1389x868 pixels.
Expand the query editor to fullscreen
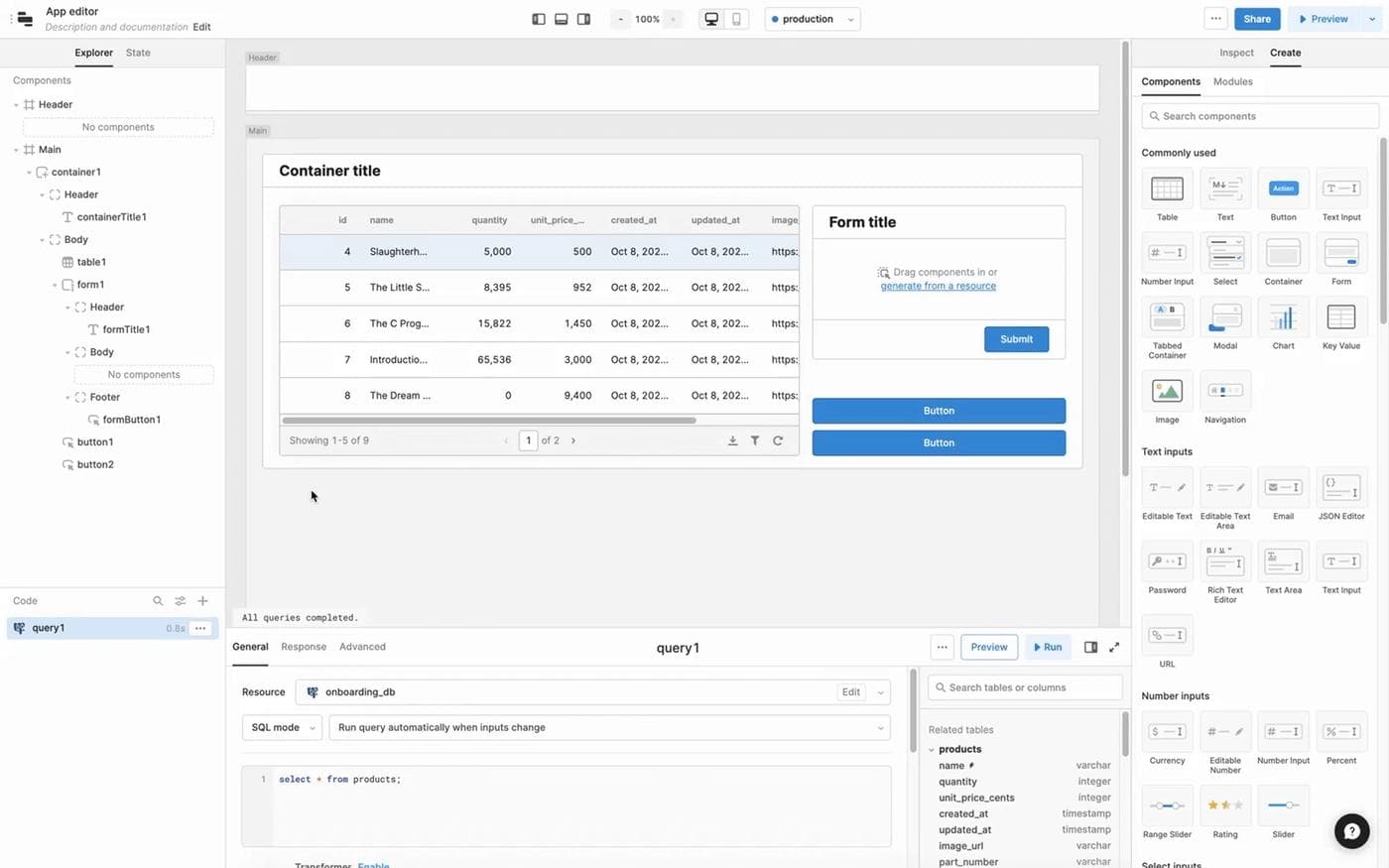(1113, 647)
